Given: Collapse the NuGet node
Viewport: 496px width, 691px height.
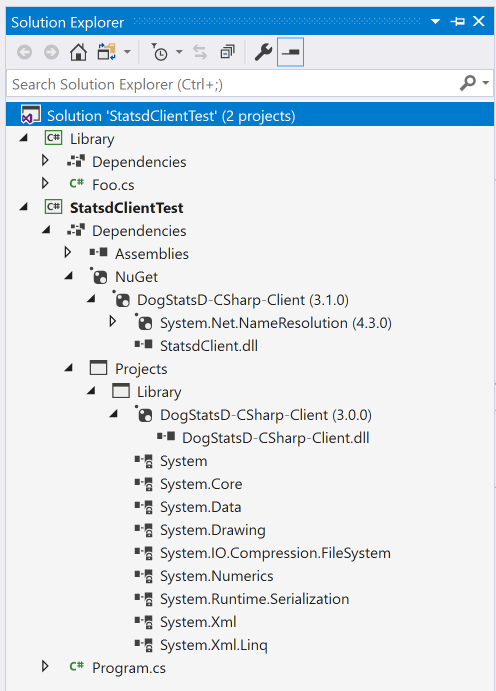Looking at the screenshot, I should point(69,276).
